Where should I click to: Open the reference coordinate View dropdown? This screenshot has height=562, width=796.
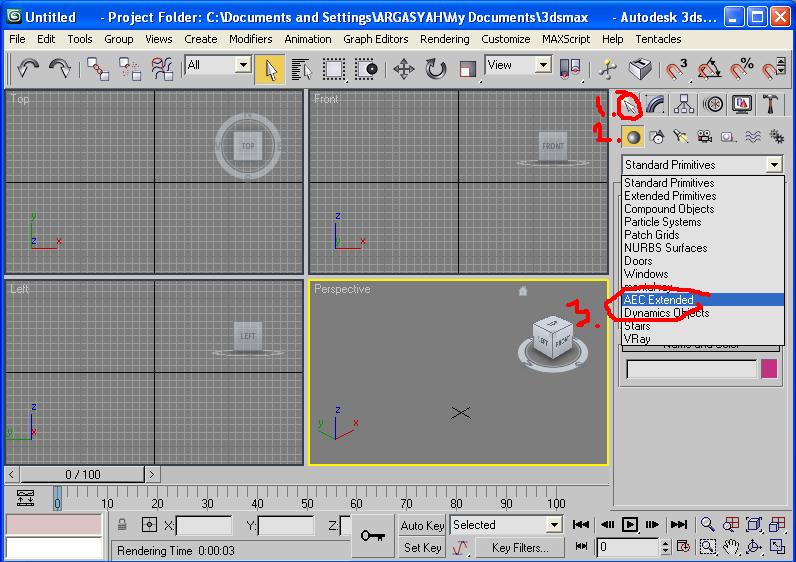[543, 65]
